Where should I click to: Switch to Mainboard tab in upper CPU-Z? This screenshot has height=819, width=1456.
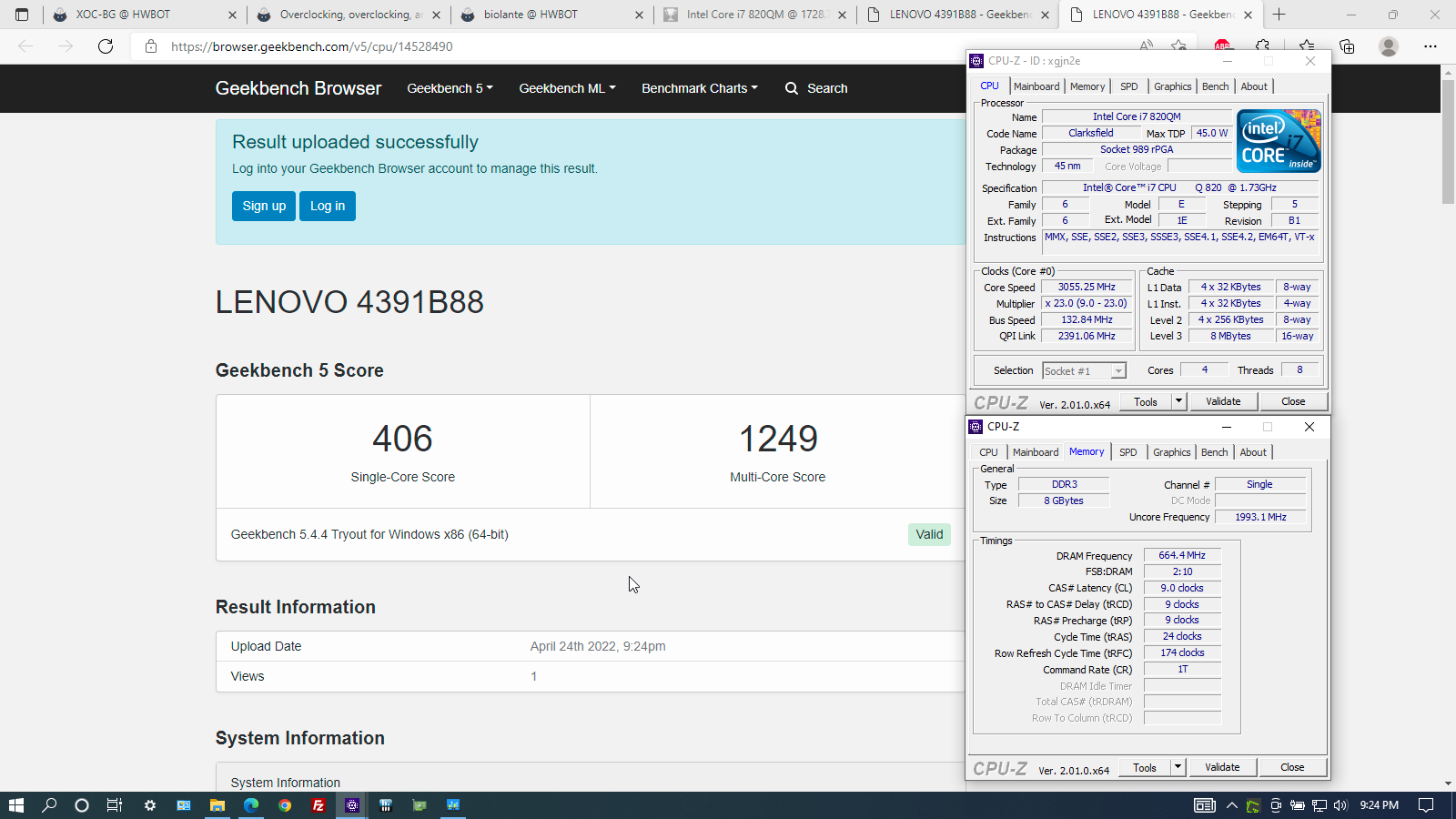pyautogui.click(x=1036, y=86)
